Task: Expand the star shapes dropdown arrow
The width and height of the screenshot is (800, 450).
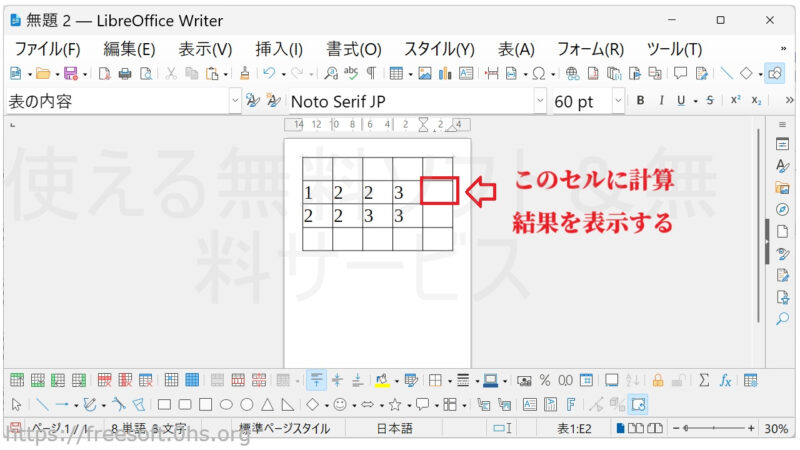Action: [x=409, y=406]
